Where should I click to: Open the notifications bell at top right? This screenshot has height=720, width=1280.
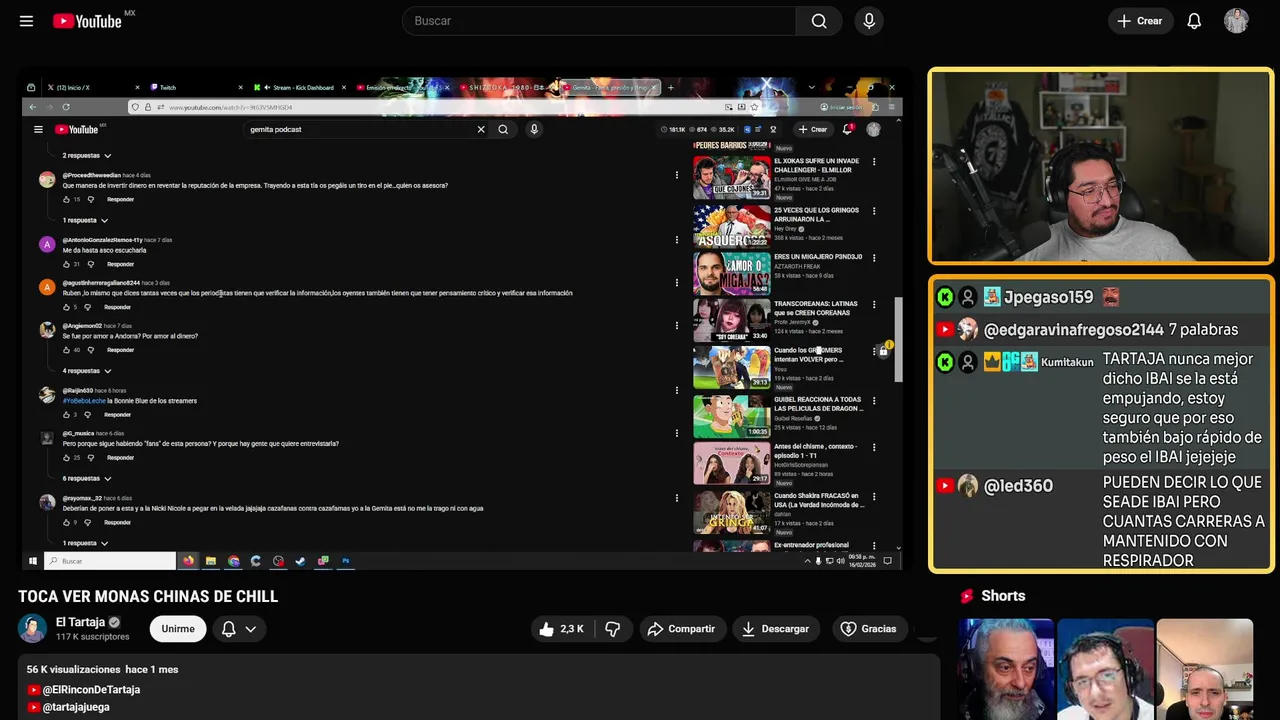click(x=1194, y=21)
